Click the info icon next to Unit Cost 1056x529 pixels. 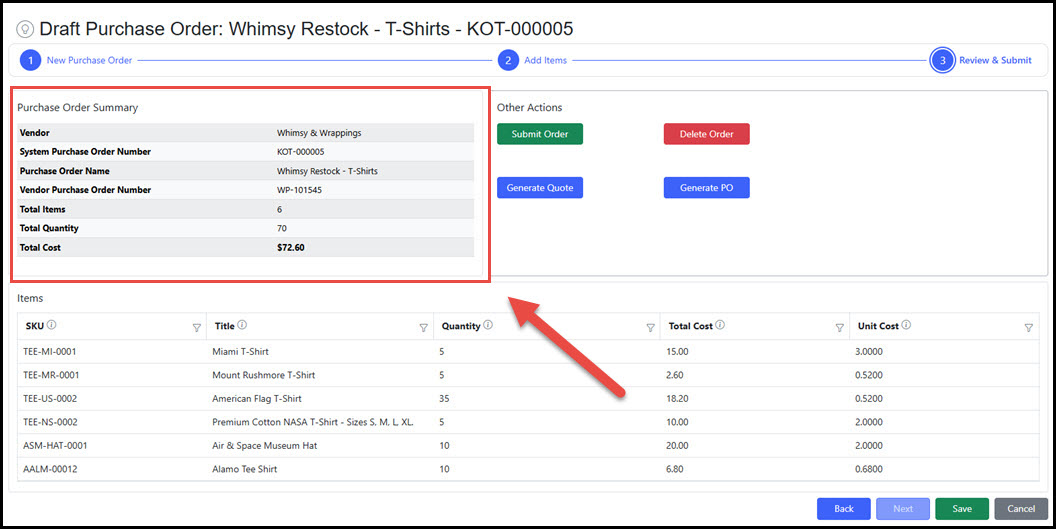[906, 325]
